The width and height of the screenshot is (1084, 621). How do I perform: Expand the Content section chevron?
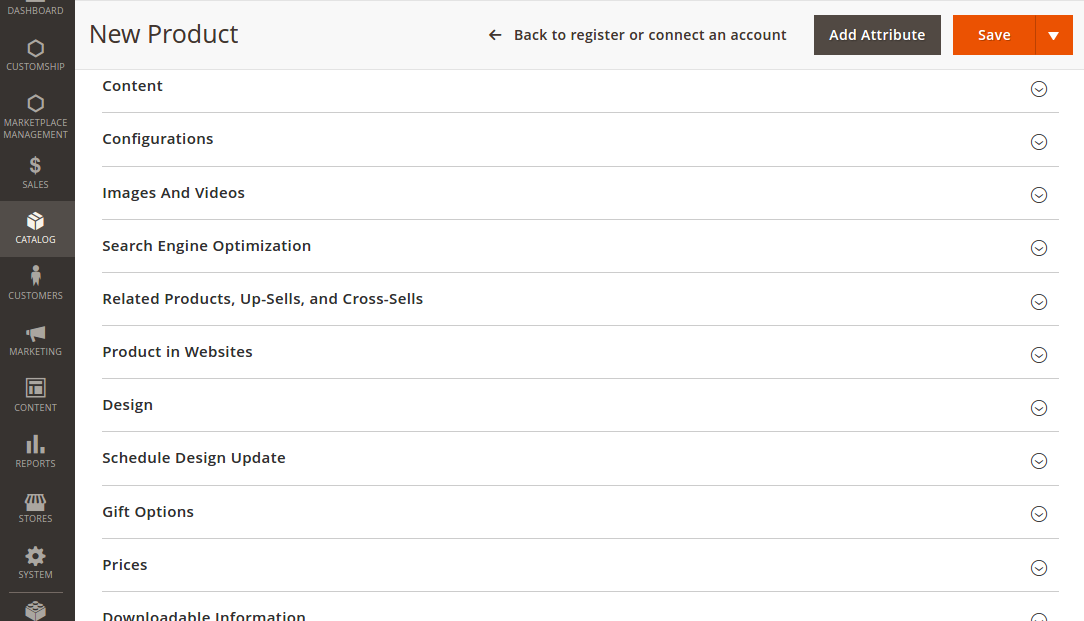pyautogui.click(x=1038, y=89)
